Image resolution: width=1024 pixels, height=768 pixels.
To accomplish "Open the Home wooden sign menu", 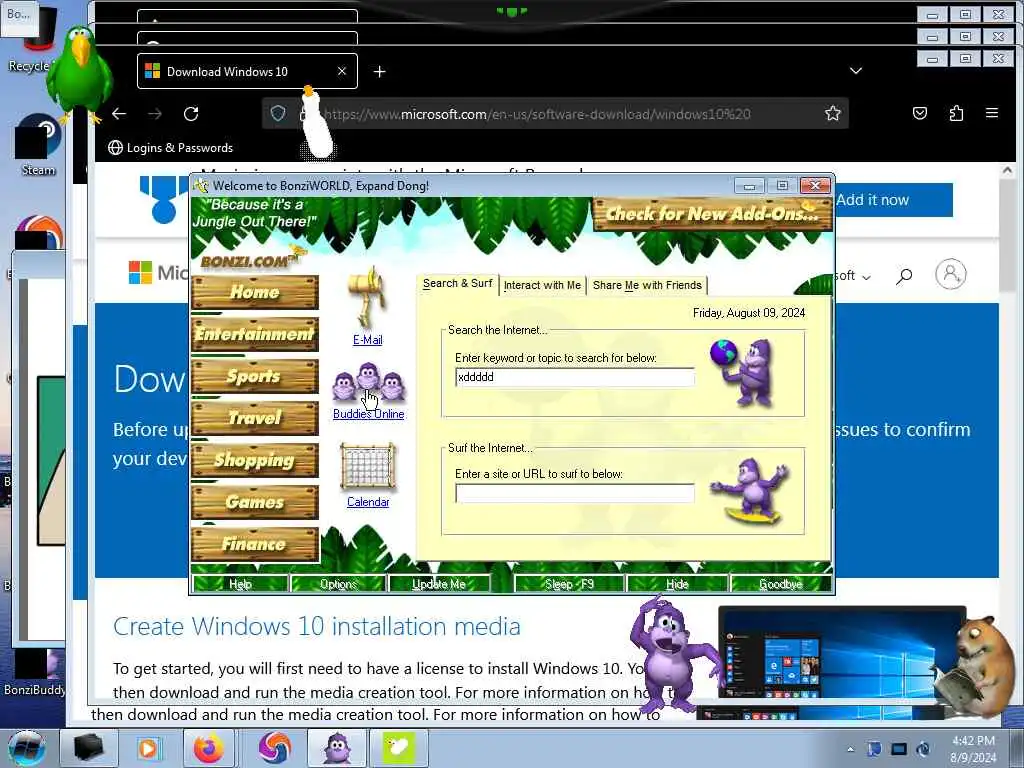I will (x=255, y=292).
